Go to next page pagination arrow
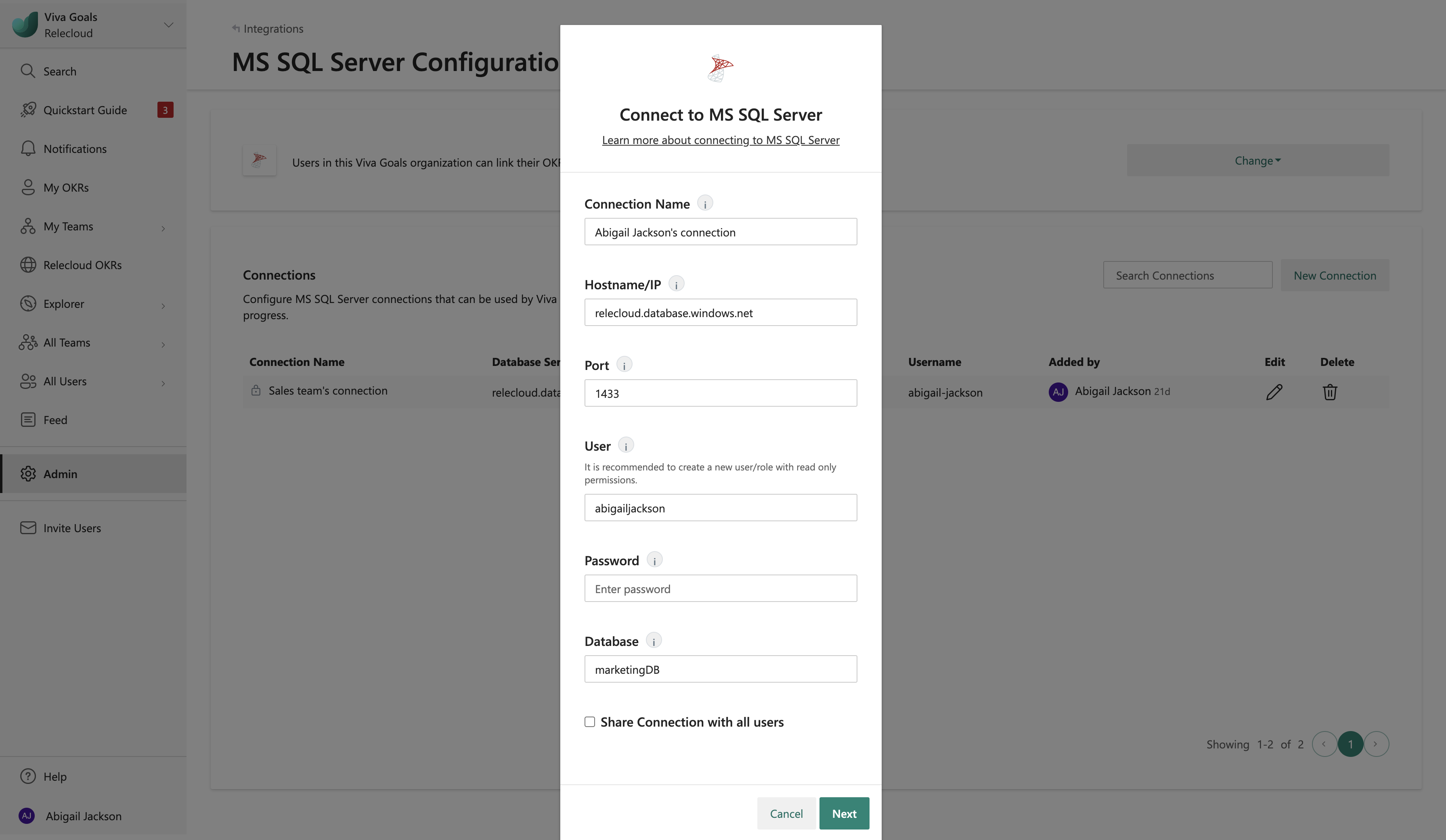The height and width of the screenshot is (840, 1446). [x=1375, y=744]
